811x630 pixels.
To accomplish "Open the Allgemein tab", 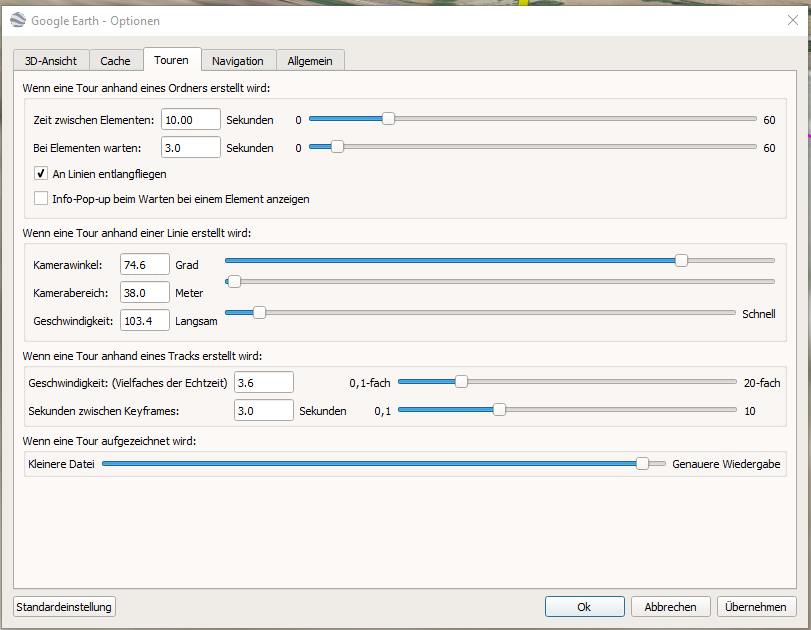I will click(x=310, y=61).
